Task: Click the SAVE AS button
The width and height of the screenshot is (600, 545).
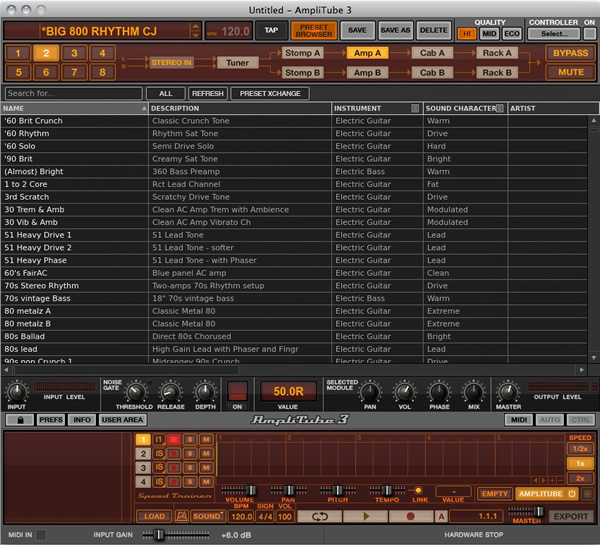Action: [x=395, y=30]
